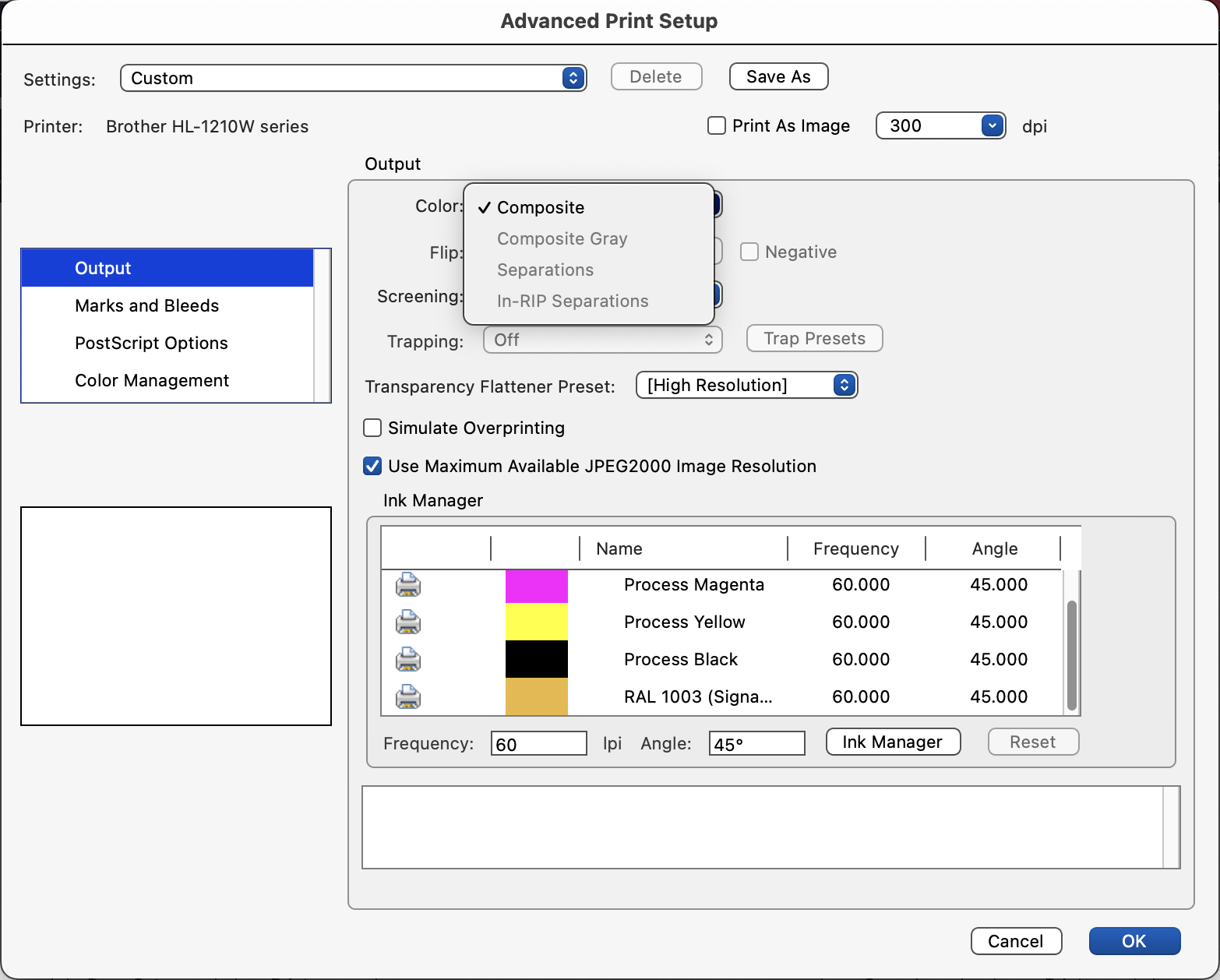
Task: Open the Trapping dropdown set to Off
Action: click(x=602, y=340)
